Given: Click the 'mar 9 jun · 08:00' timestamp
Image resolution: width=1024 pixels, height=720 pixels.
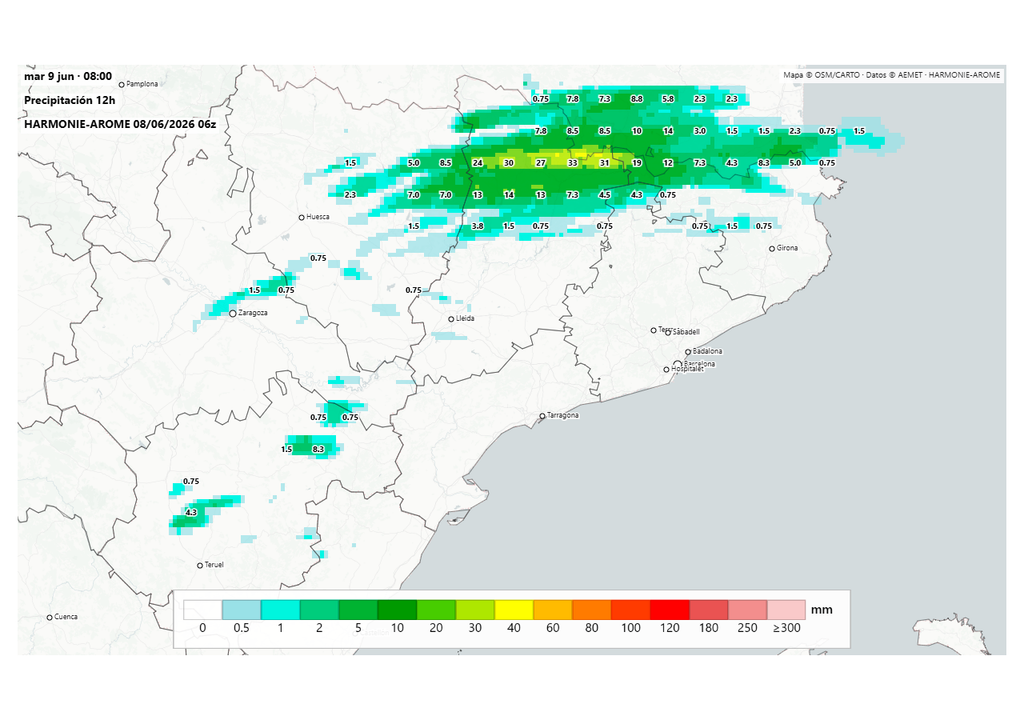Looking at the screenshot, I should 68,76.
